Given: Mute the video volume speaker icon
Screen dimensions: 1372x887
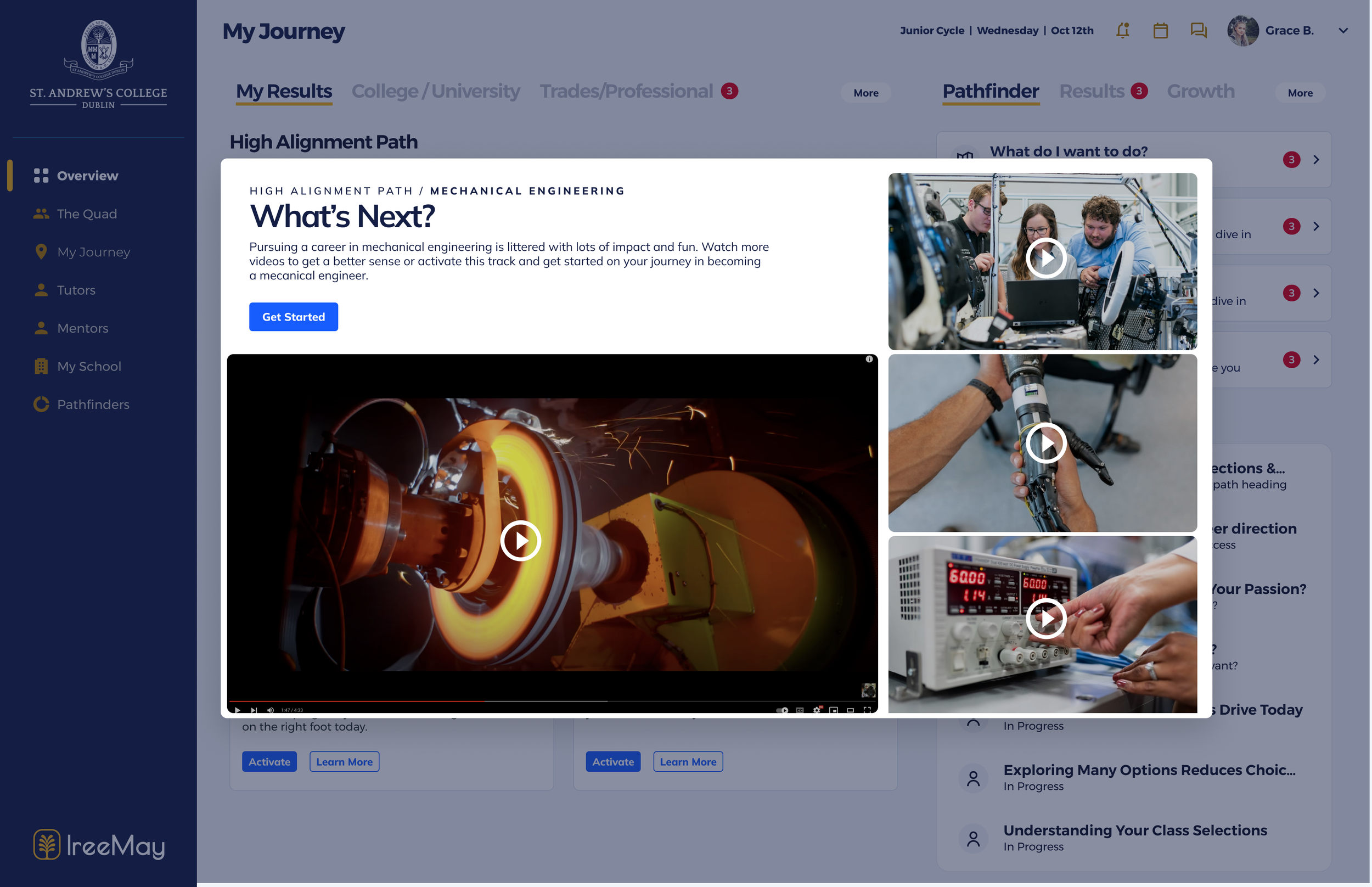Looking at the screenshot, I should click(x=270, y=710).
